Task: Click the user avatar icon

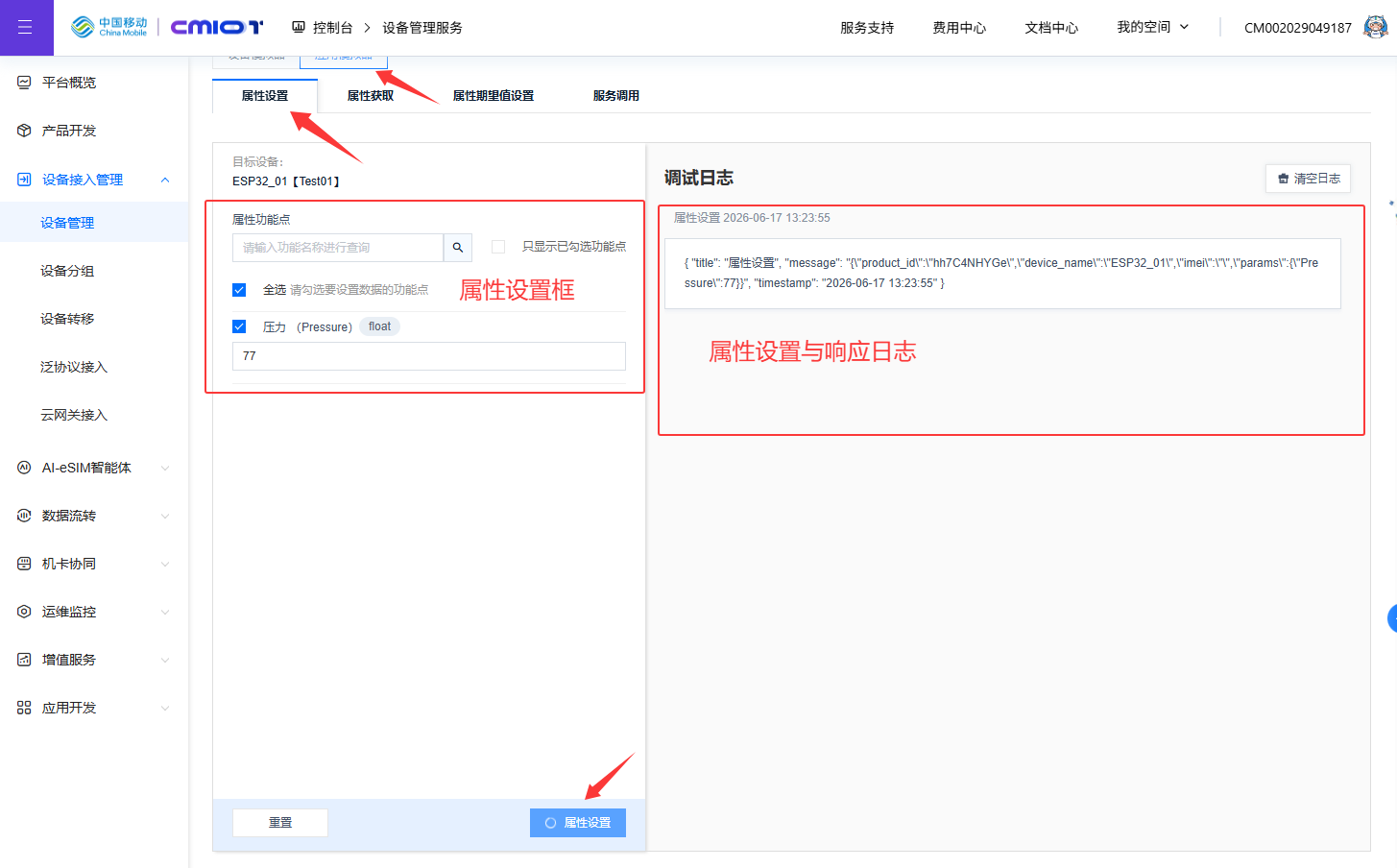Action: 1375,27
